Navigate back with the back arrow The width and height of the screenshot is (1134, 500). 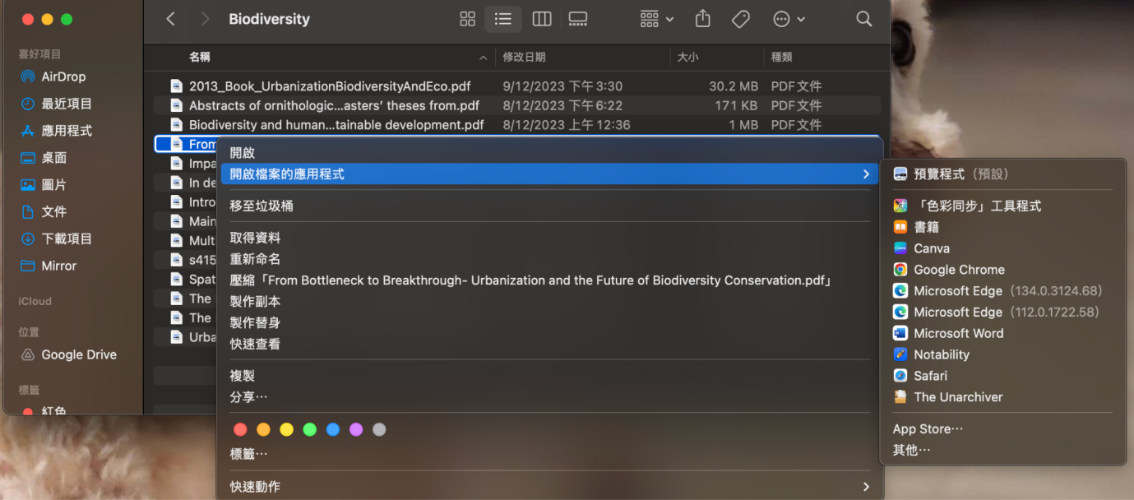click(171, 19)
